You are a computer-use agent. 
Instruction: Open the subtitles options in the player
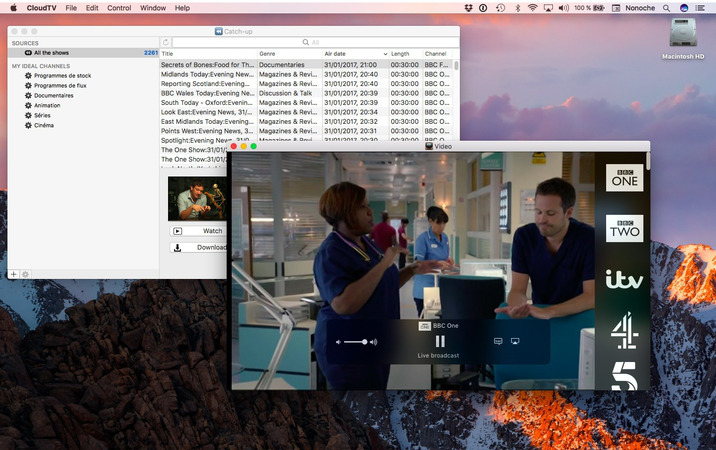(x=497, y=341)
